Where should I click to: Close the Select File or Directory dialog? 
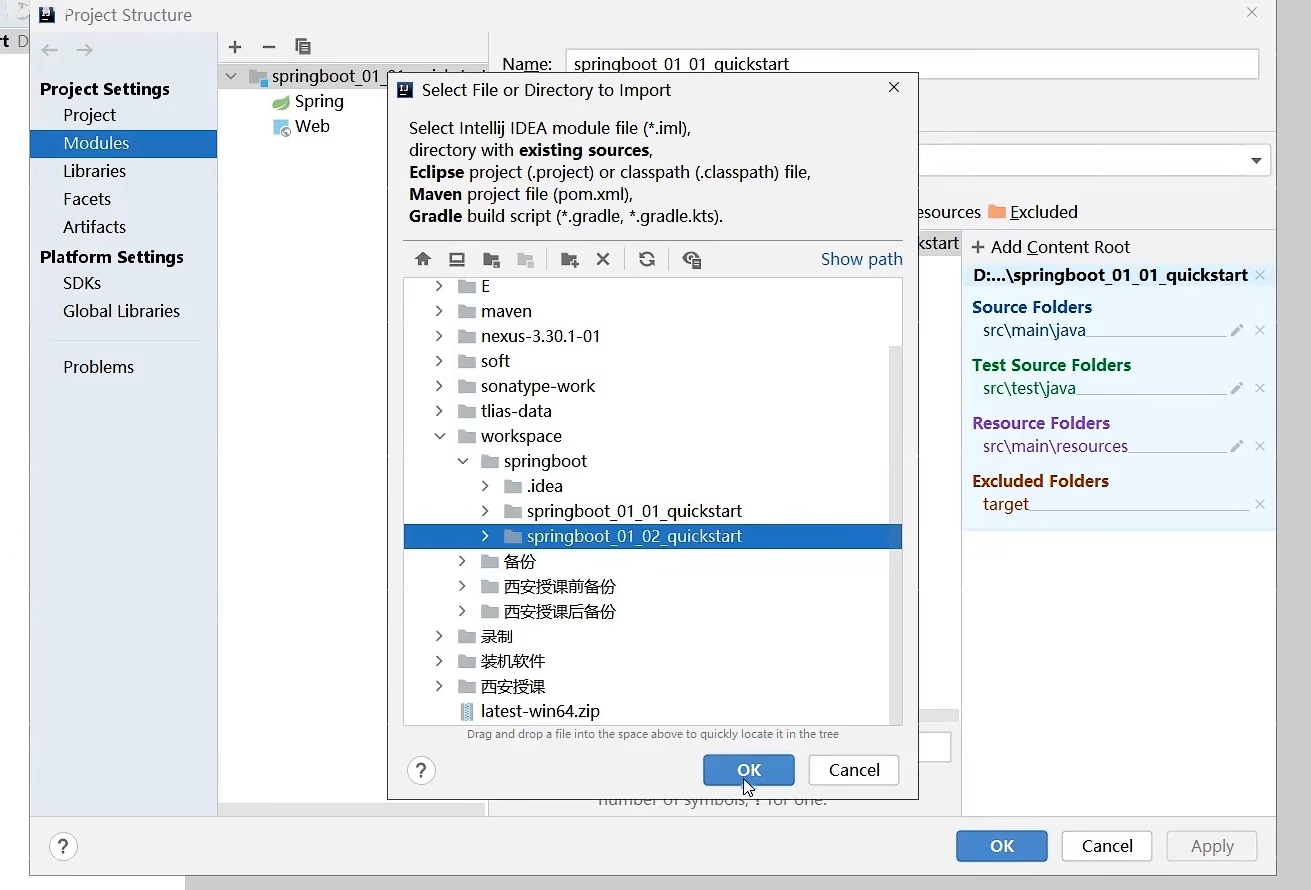coord(894,88)
